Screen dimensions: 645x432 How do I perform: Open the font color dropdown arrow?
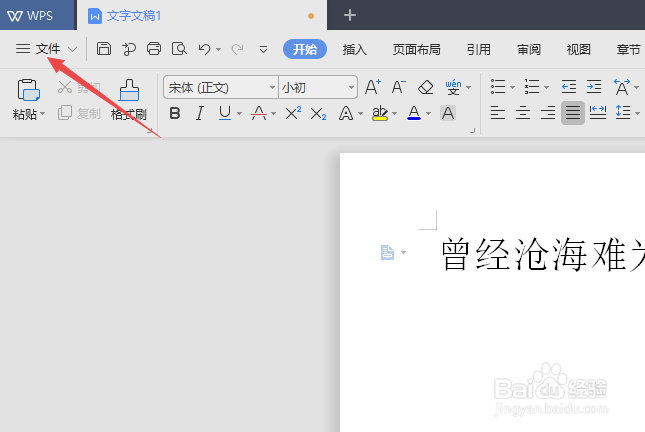click(428, 114)
